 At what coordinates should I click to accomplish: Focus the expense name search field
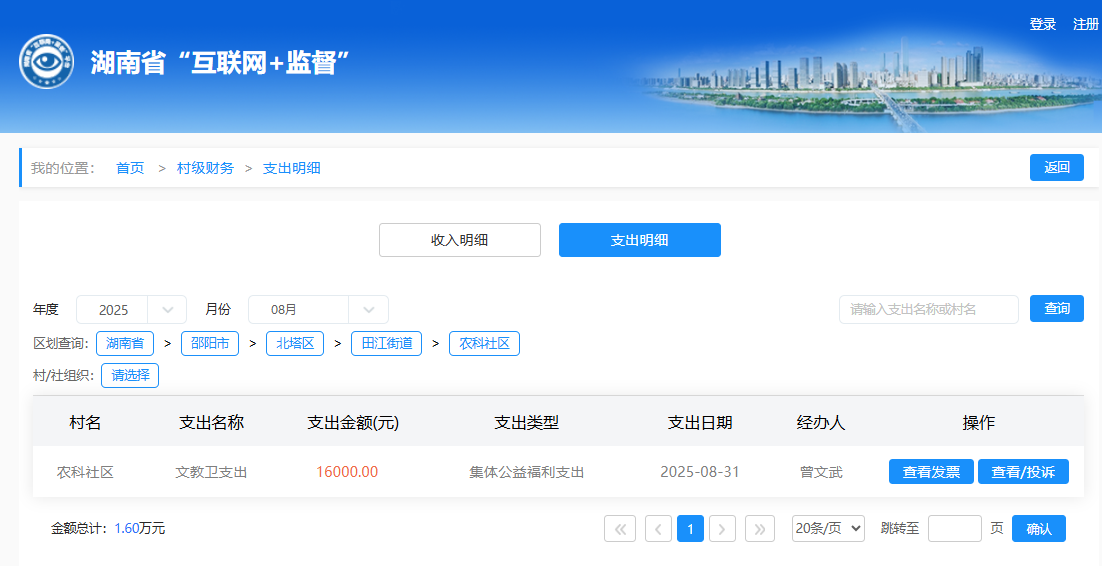point(928,309)
